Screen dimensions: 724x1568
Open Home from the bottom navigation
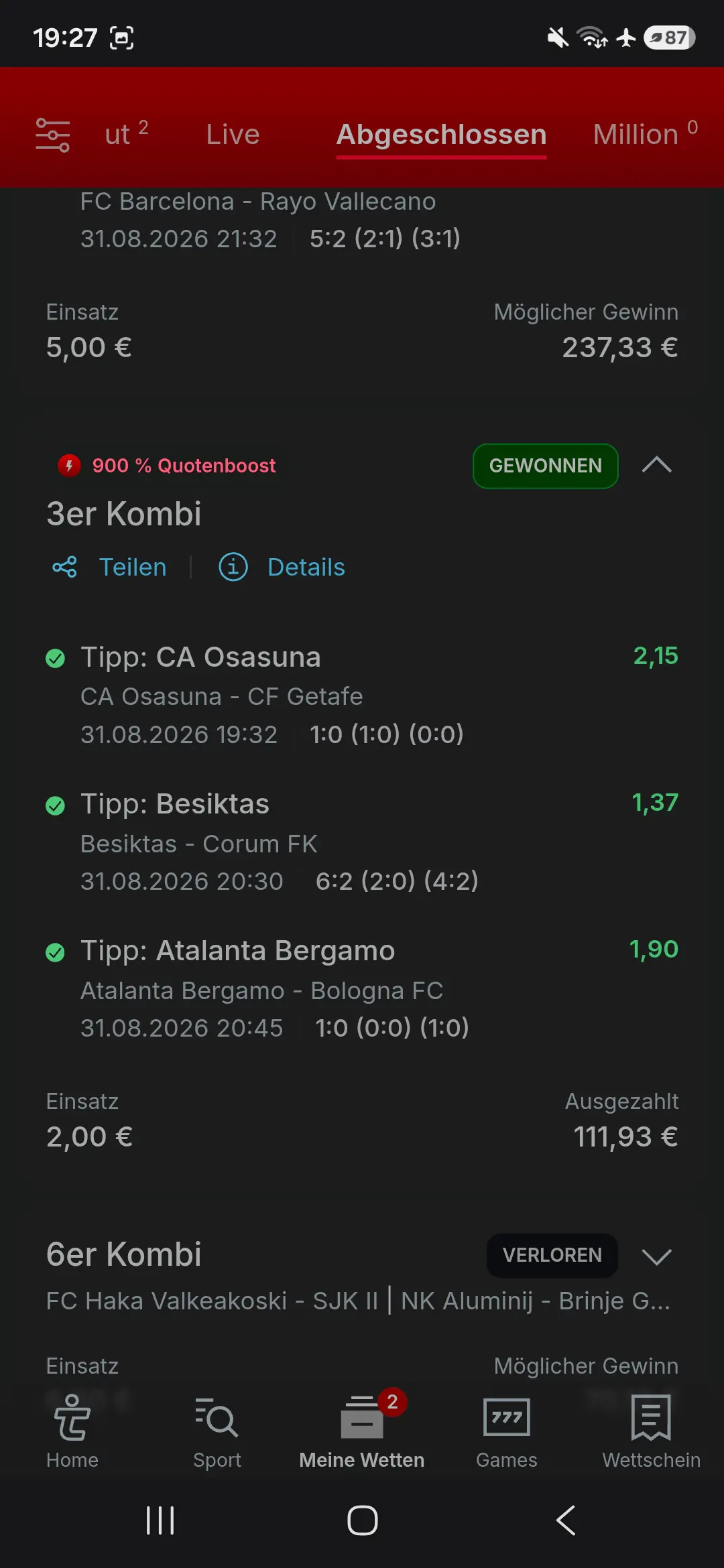(x=72, y=1431)
